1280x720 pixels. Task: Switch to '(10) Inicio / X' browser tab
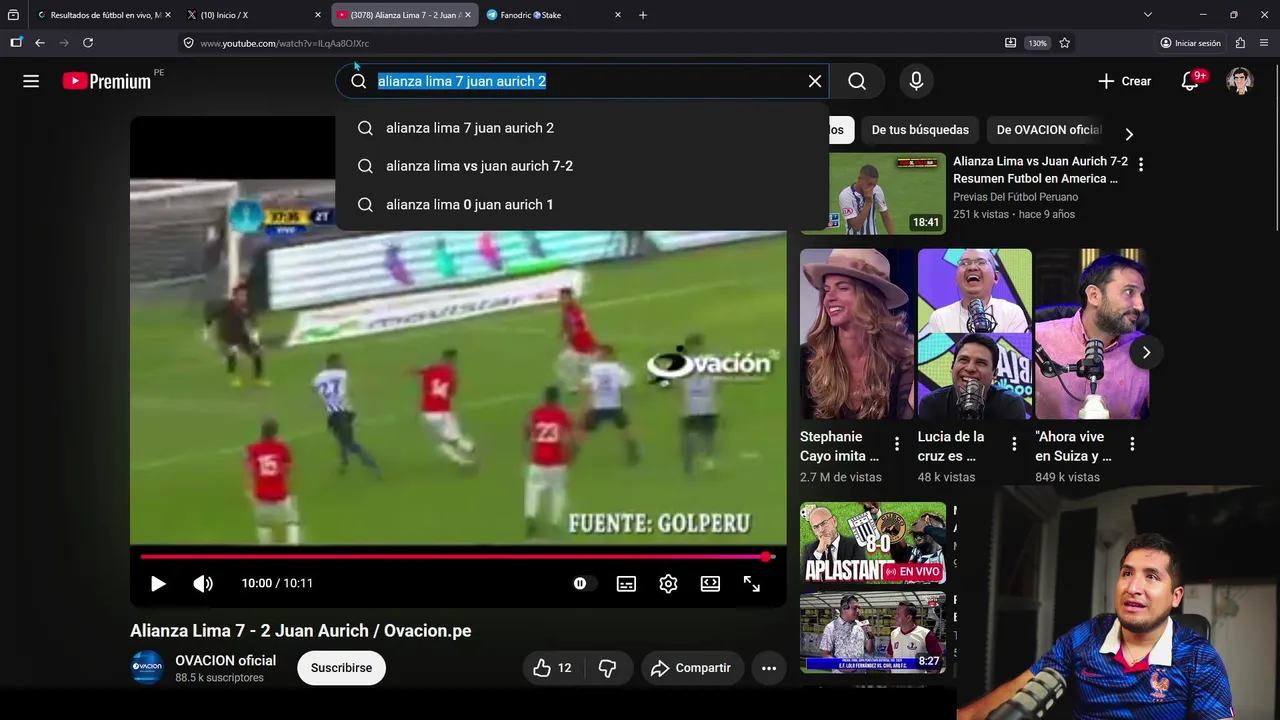253,15
